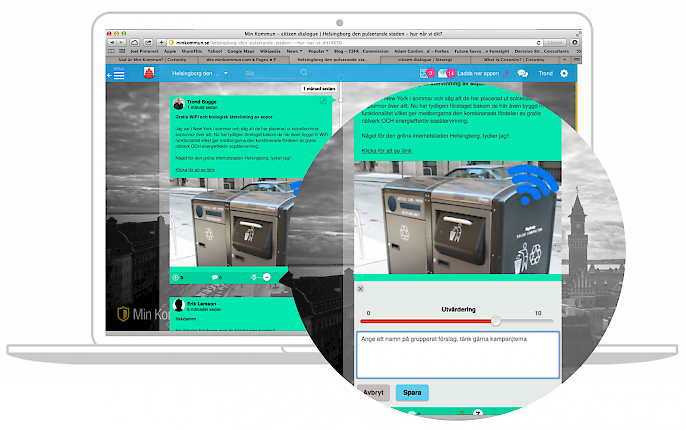Click the trash bin photo in laptop post
Screen dimensions: 686x430
232,222
